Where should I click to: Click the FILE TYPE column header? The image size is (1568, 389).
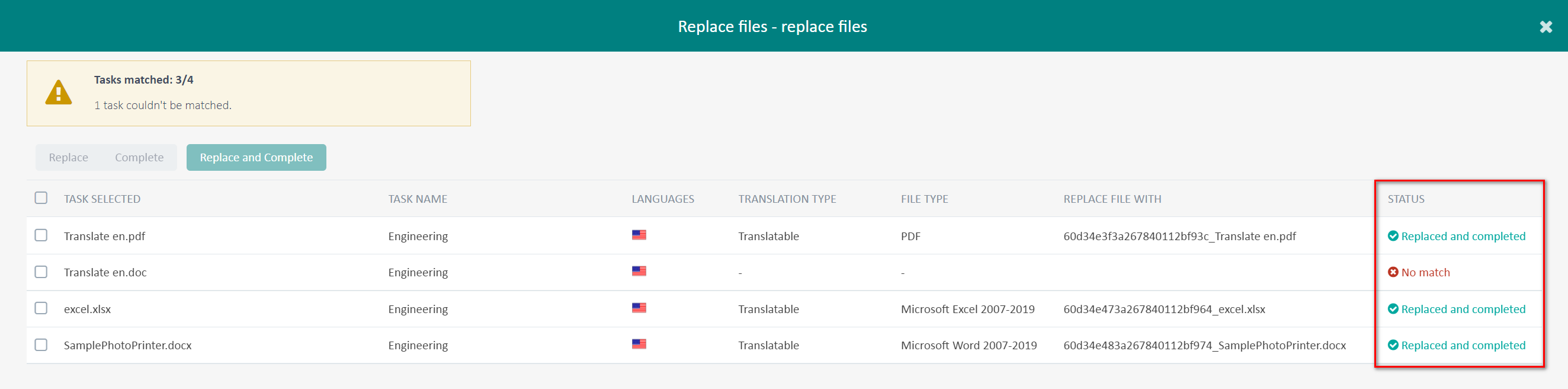point(925,199)
